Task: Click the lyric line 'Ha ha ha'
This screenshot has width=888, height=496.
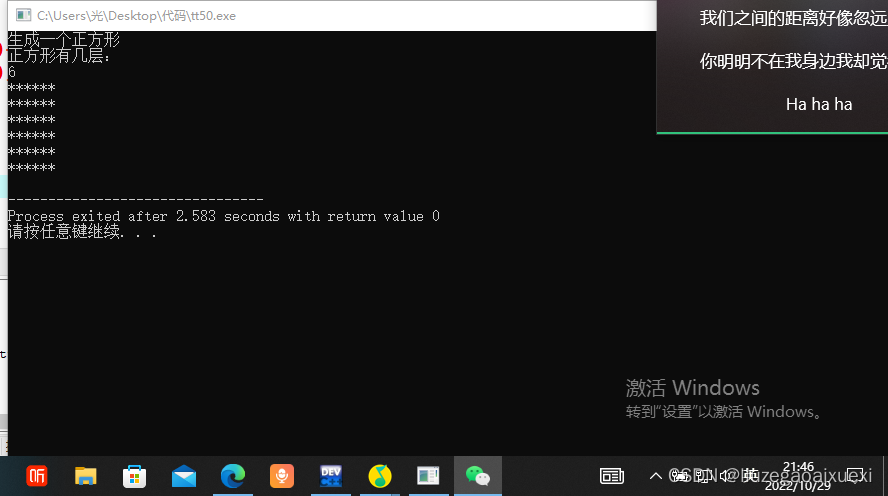Action: pyautogui.click(x=819, y=104)
